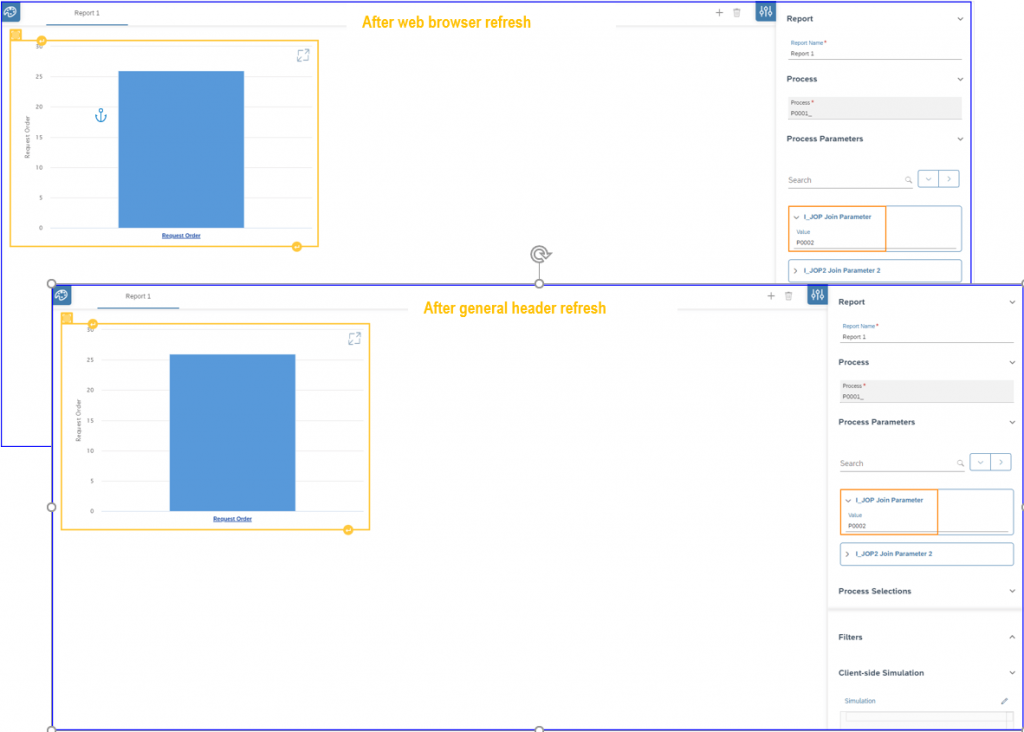This screenshot has height=732, width=1024.
Task: Open the Report 1 tab in top screenshot
Action: click(x=87, y=13)
